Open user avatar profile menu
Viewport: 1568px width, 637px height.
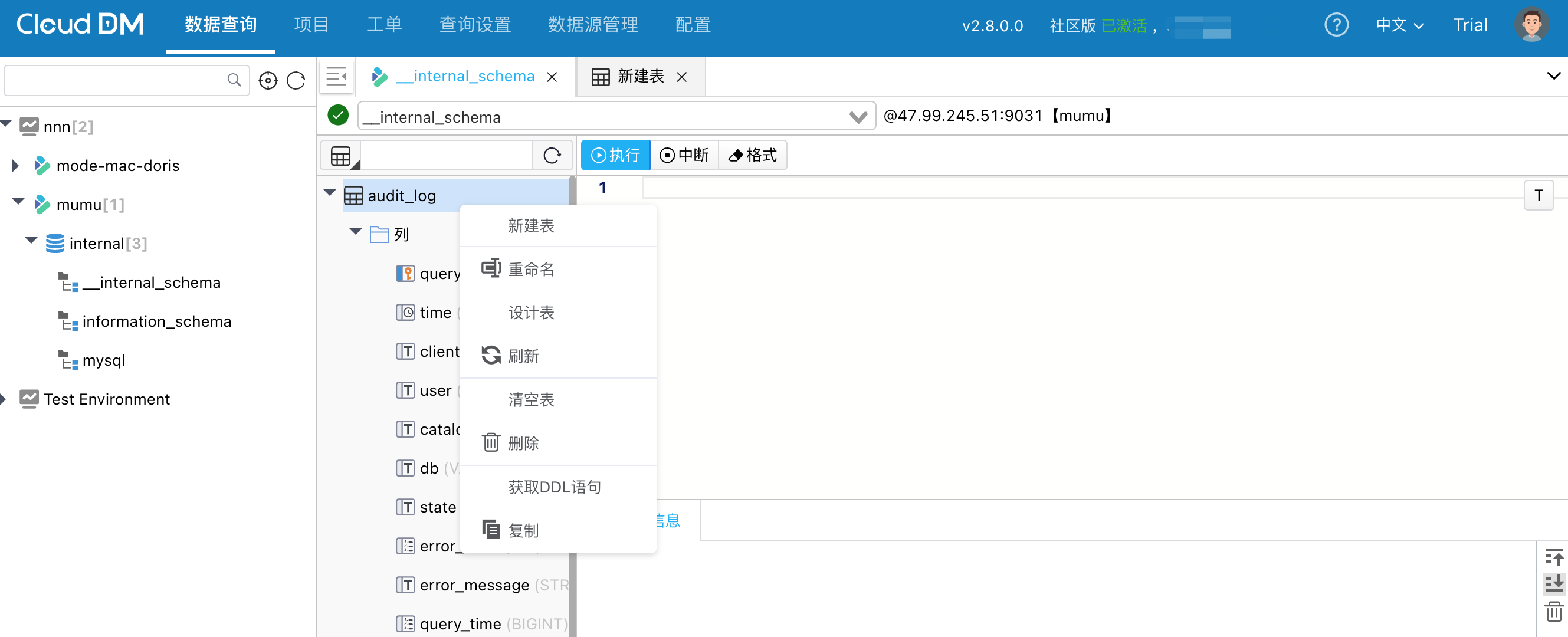[1531, 25]
